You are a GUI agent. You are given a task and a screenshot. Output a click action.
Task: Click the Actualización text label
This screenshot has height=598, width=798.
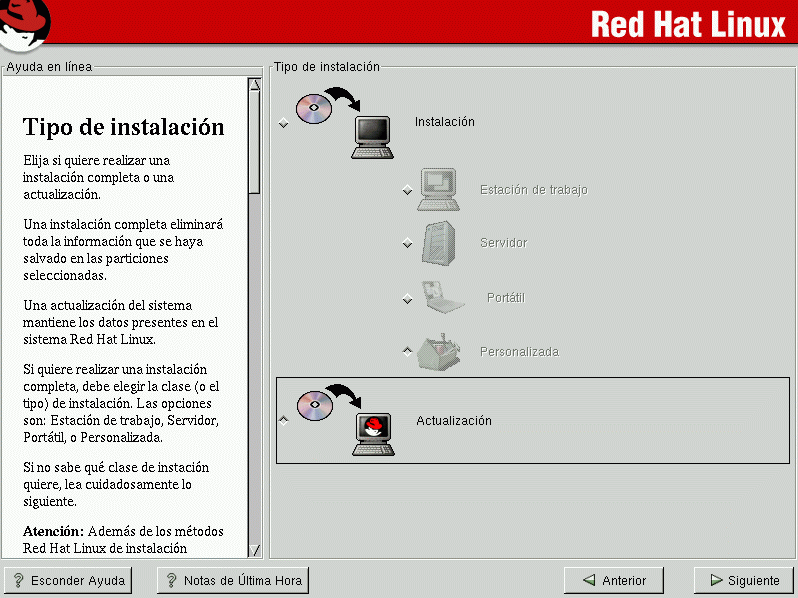pyautogui.click(x=454, y=421)
